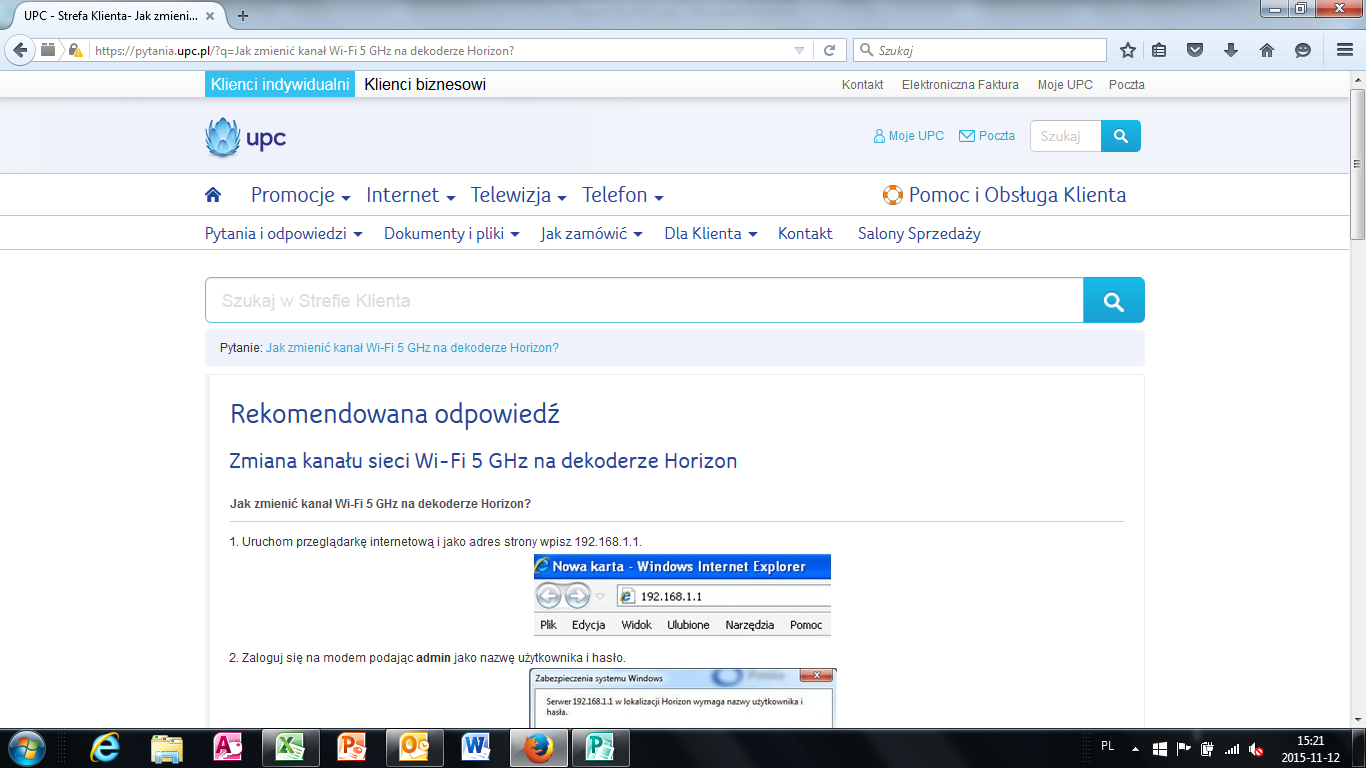This screenshot has width=1366, height=768.
Task: Click the PL language indicator
Action: pos(1107,746)
